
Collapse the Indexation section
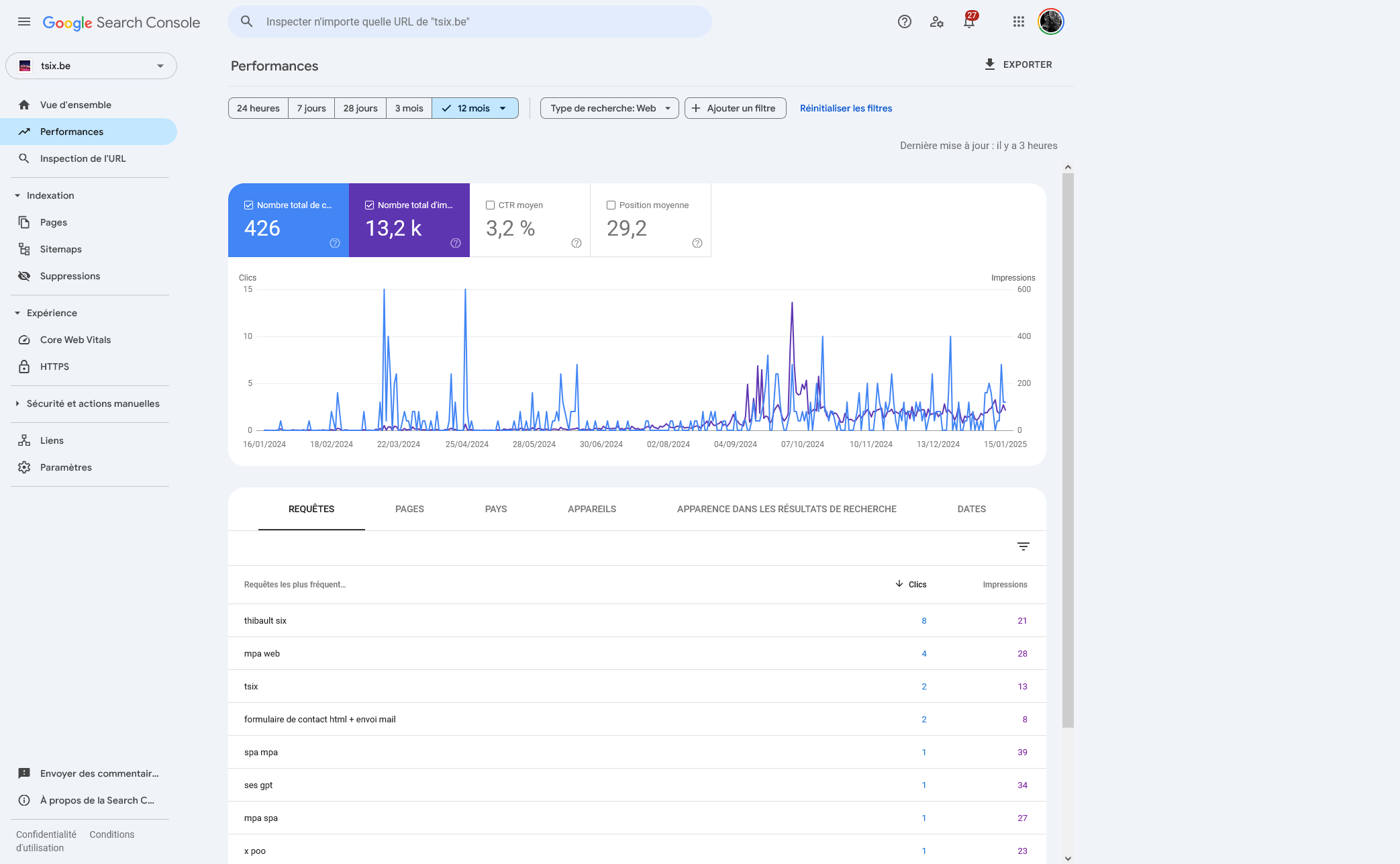[x=17, y=195]
